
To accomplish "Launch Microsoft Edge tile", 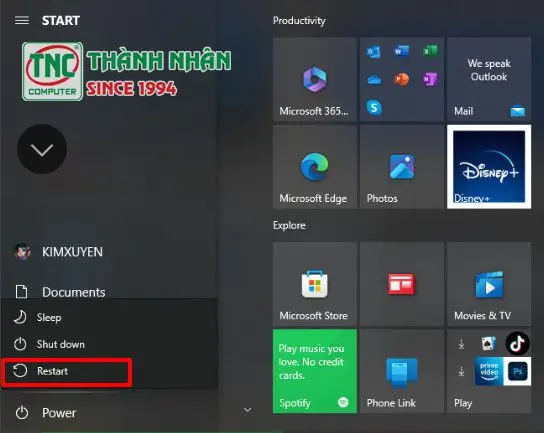I will tap(315, 167).
